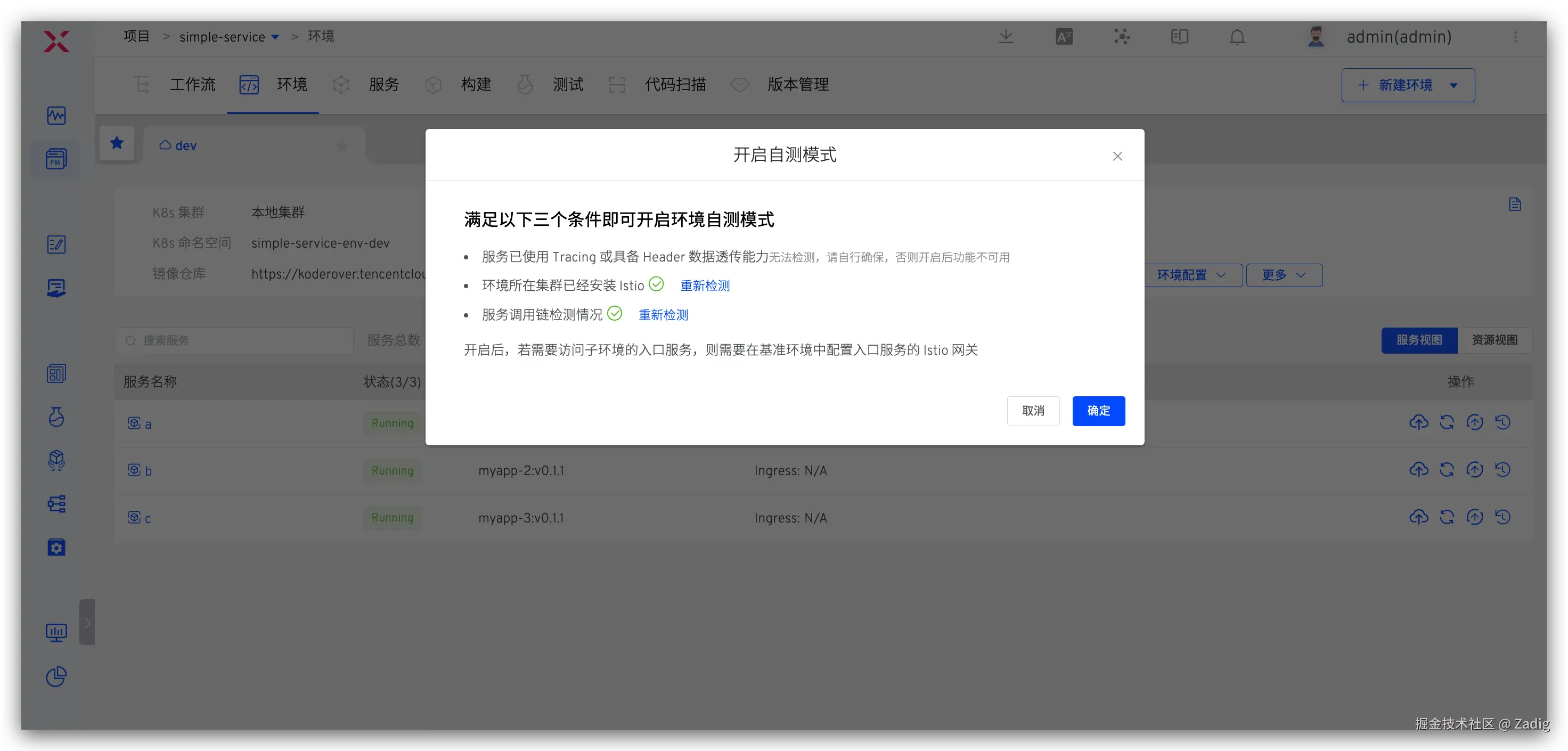Open the vertical dots menu in header
The image size is (1568, 751).
pyautogui.click(x=1516, y=37)
